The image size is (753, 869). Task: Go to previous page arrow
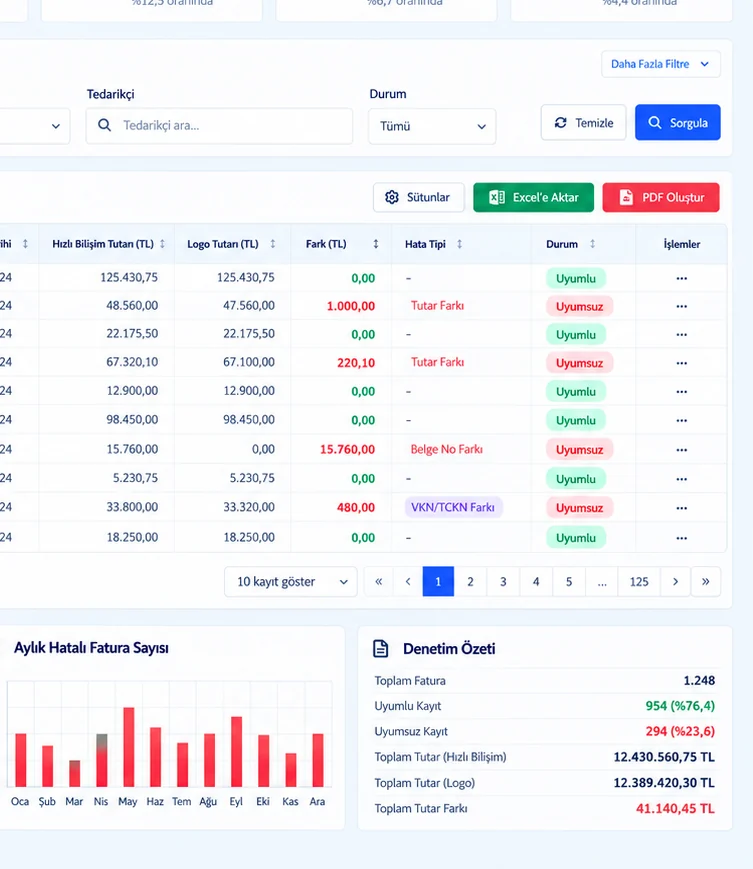pos(408,581)
